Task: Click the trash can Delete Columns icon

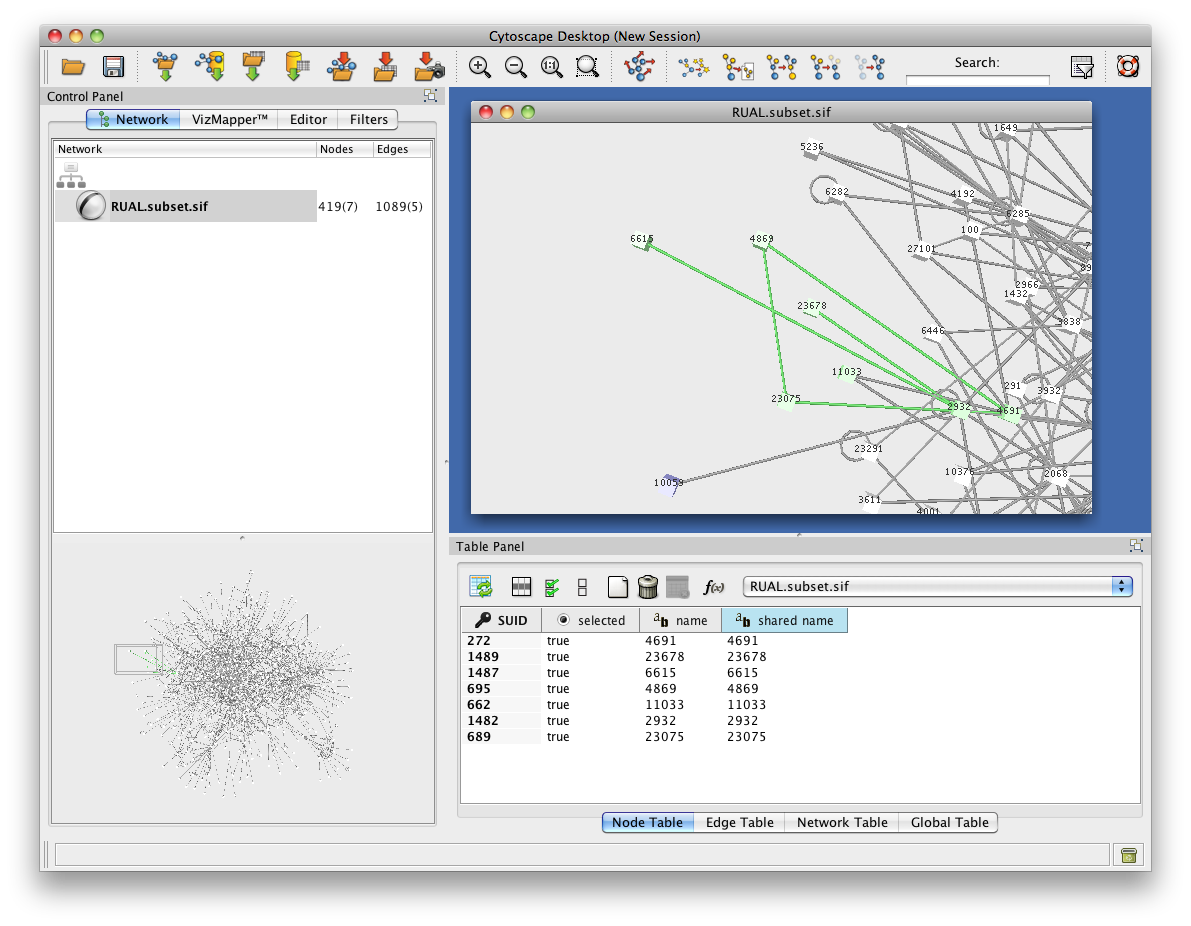Action: [648, 587]
